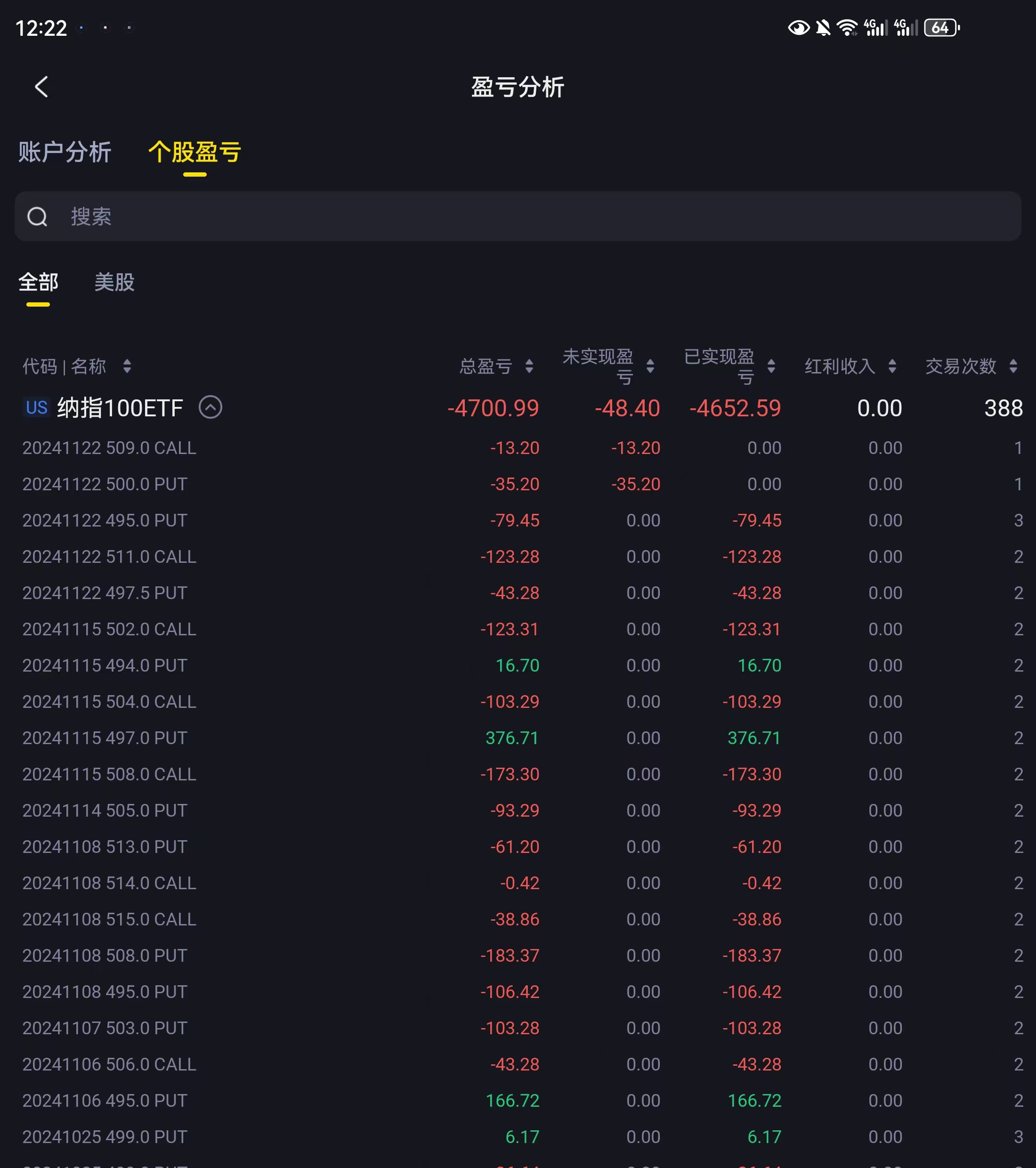Collapse the 纳指100ETF group chevron
The width and height of the screenshot is (1036, 1168).
210,407
